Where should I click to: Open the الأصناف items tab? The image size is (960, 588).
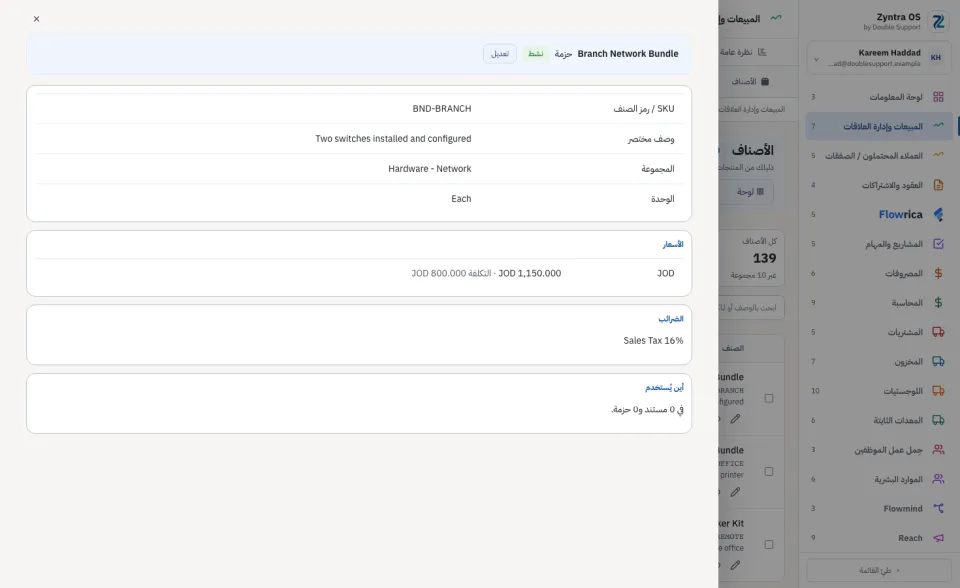point(750,81)
